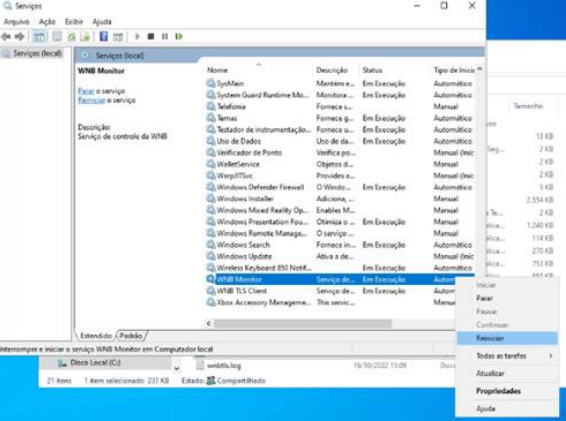Select the Temas service row
The height and width of the screenshot is (421, 566).
point(339,118)
